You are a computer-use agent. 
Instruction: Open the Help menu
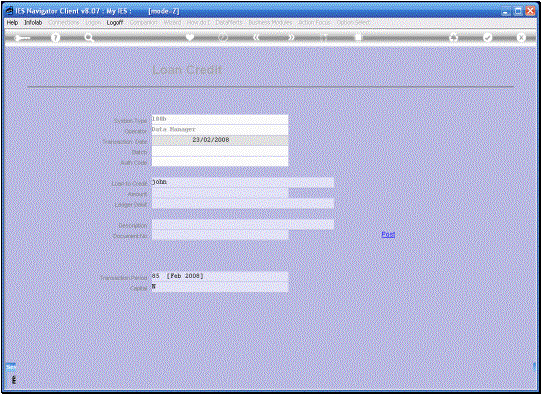click(x=12, y=22)
